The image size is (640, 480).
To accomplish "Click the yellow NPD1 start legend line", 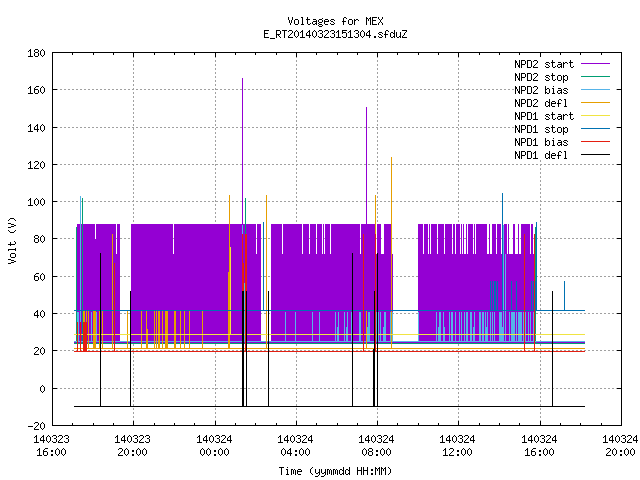I will (595, 116).
